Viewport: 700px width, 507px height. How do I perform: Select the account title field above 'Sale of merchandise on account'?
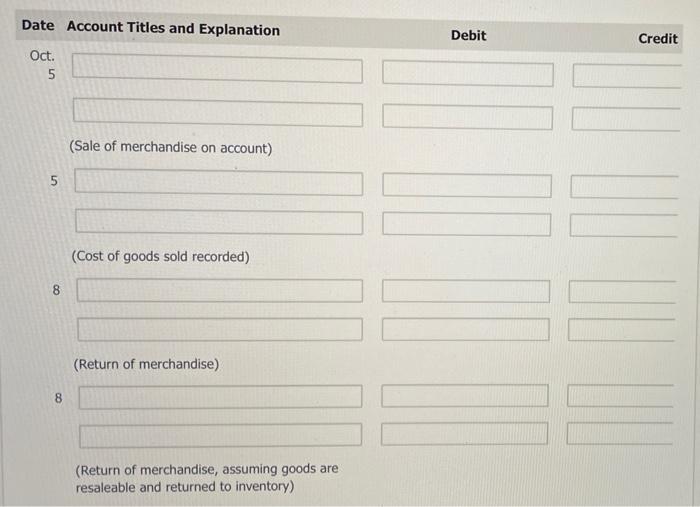coord(218,112)
